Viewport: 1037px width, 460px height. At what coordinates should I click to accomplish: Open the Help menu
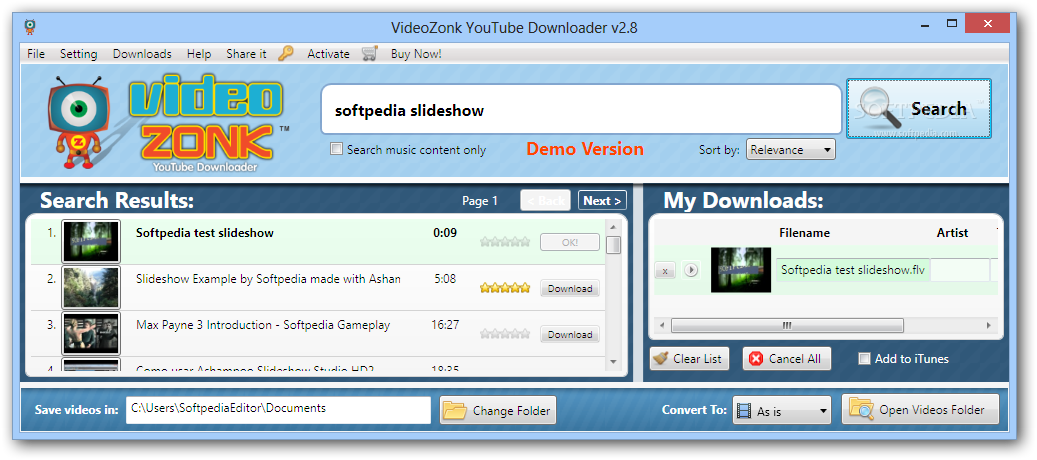[x=199, y=54]
